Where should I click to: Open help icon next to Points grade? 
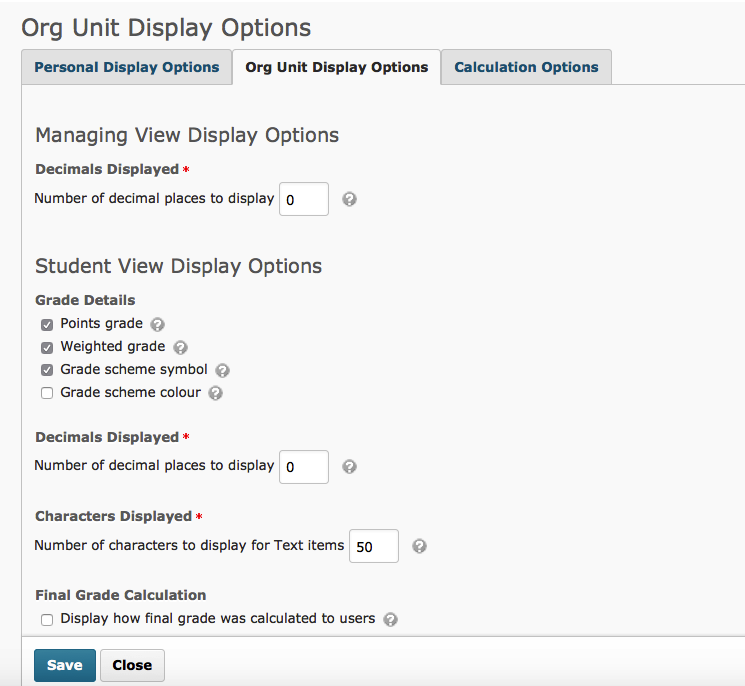tap(157, 324)
